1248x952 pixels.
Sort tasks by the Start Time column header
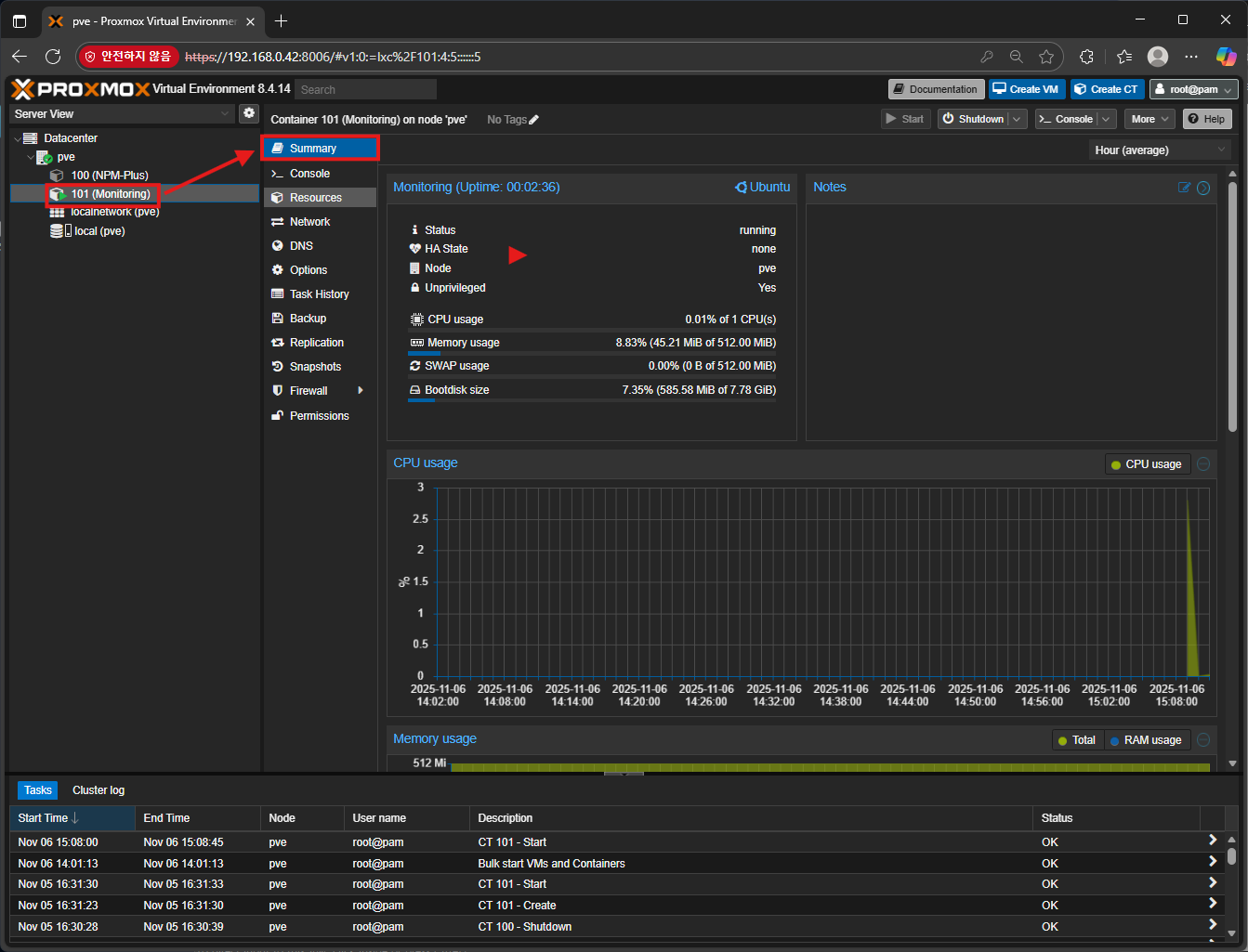click(x=72, y=818)
